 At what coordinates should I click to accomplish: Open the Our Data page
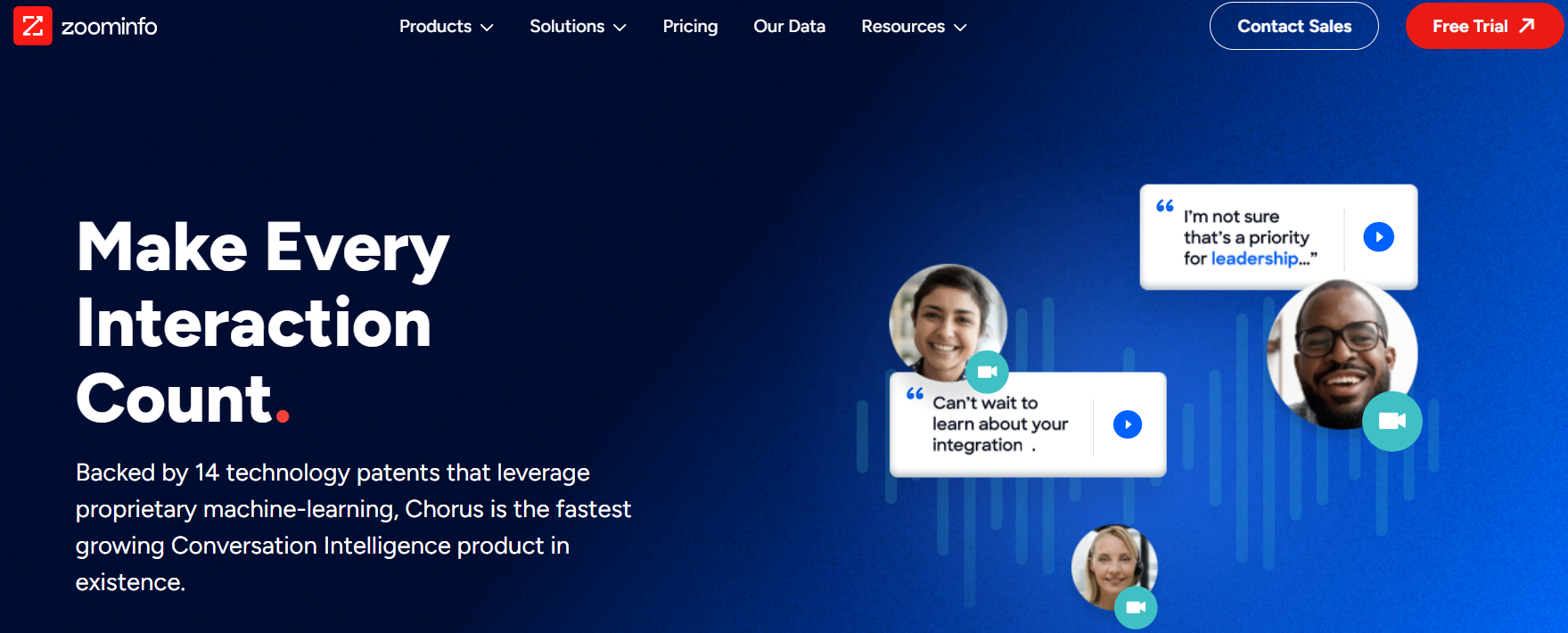click(789, 27)
